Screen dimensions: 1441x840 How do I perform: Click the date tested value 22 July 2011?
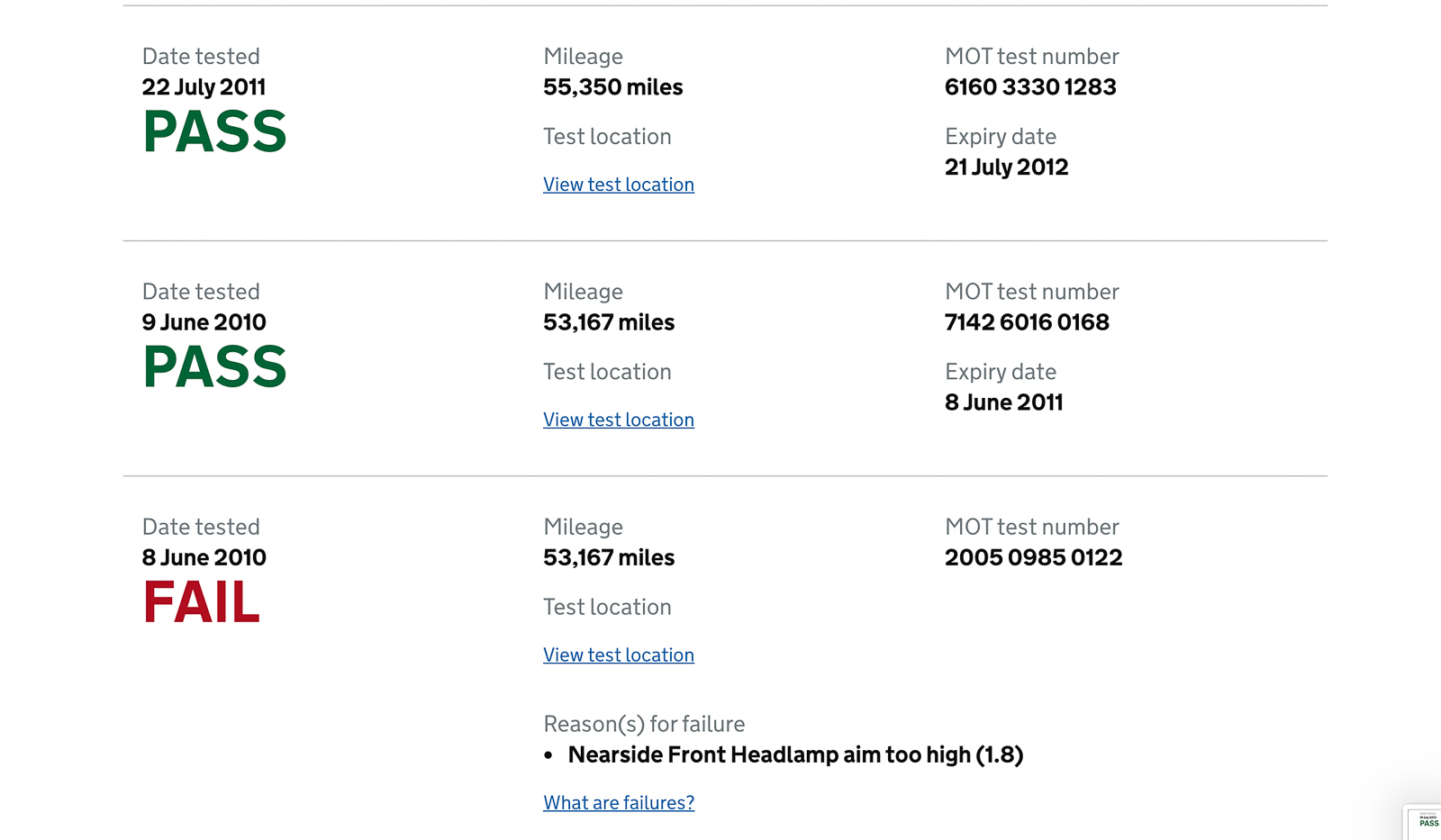pos(204,87)
